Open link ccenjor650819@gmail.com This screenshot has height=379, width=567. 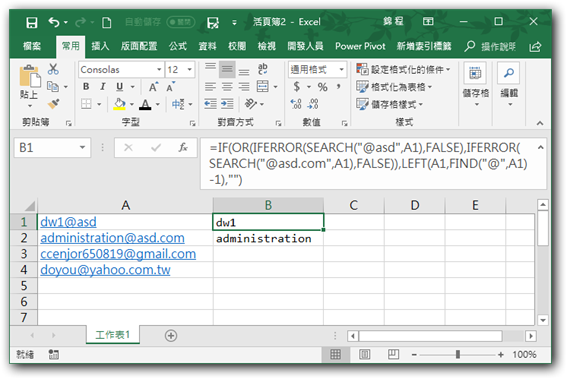(x=118, y=254)
